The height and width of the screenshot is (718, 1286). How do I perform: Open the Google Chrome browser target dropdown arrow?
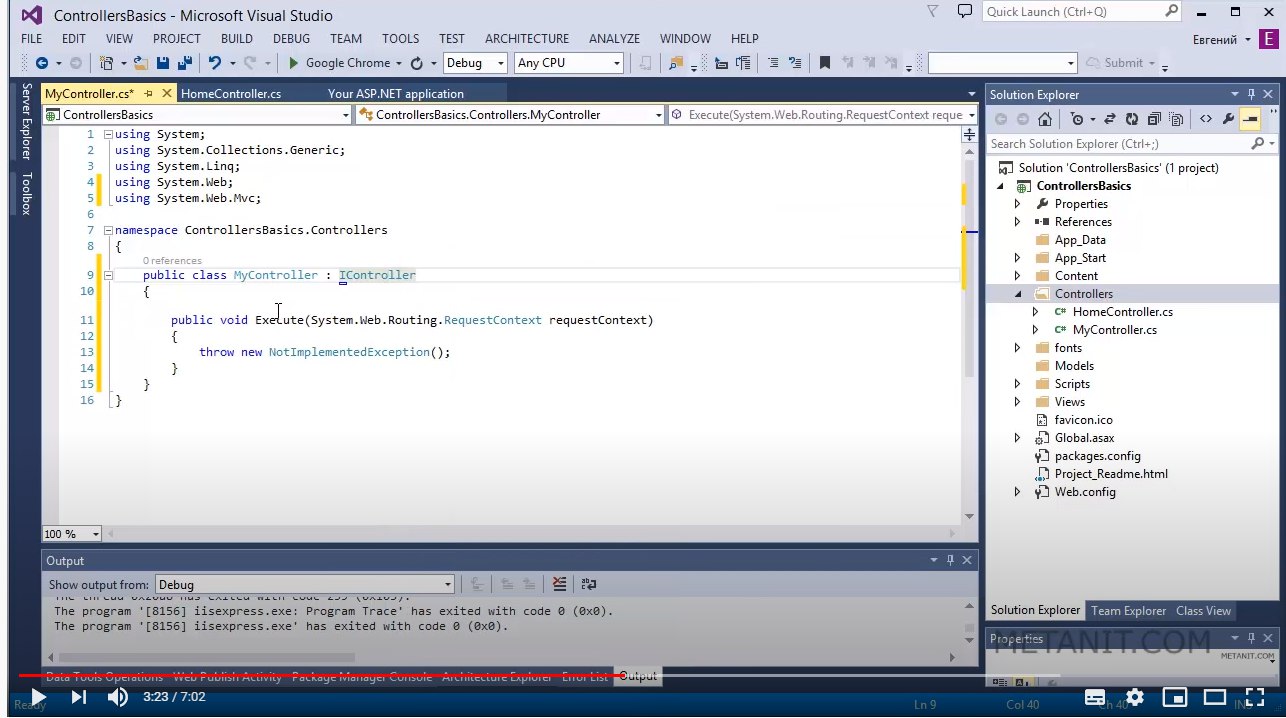399,63
